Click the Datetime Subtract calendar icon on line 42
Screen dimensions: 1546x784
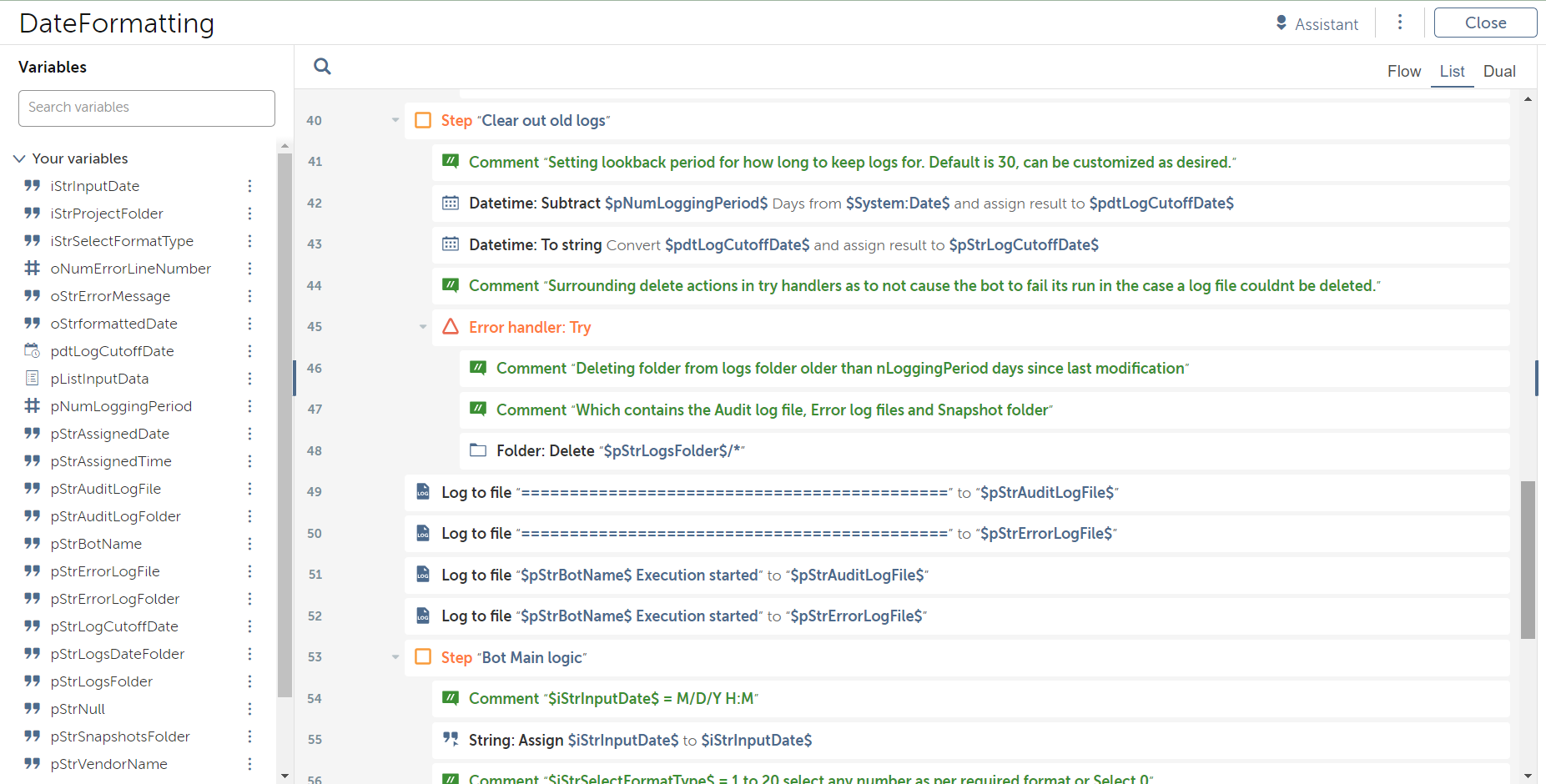click(x=451, y=203)
